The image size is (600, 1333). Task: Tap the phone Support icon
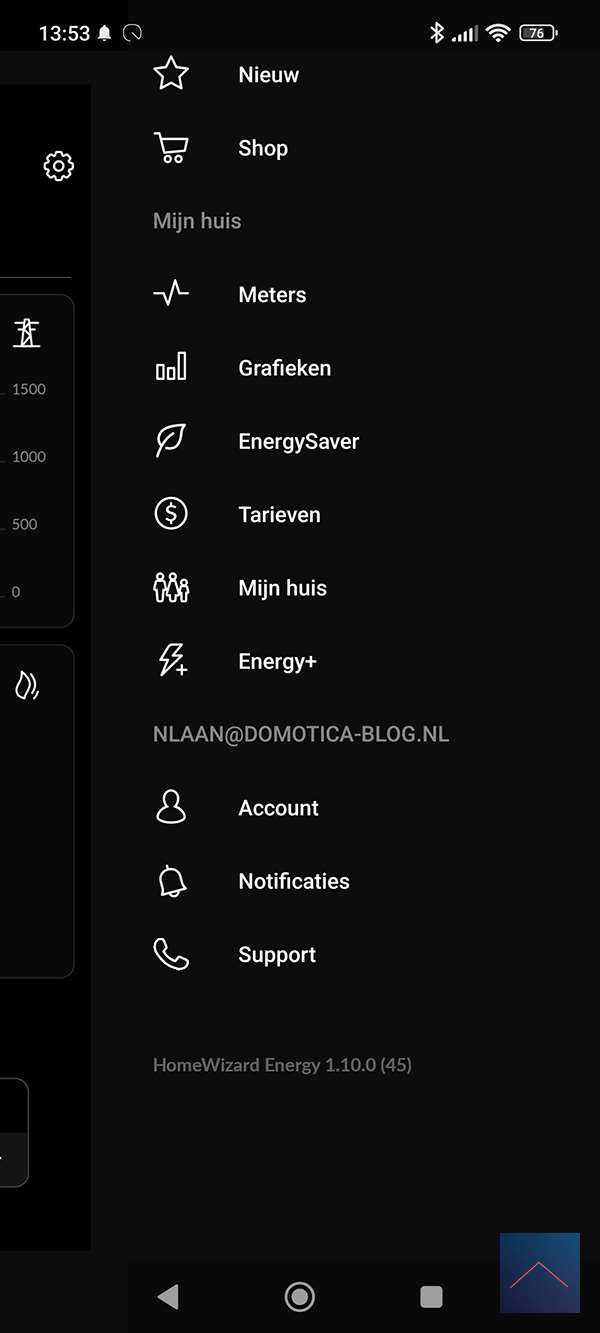[171, 954]
